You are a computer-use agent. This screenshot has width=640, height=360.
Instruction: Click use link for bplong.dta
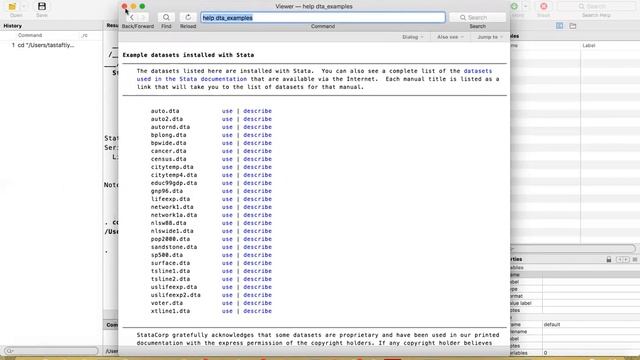pyautogui.click(x=227, y=135)
